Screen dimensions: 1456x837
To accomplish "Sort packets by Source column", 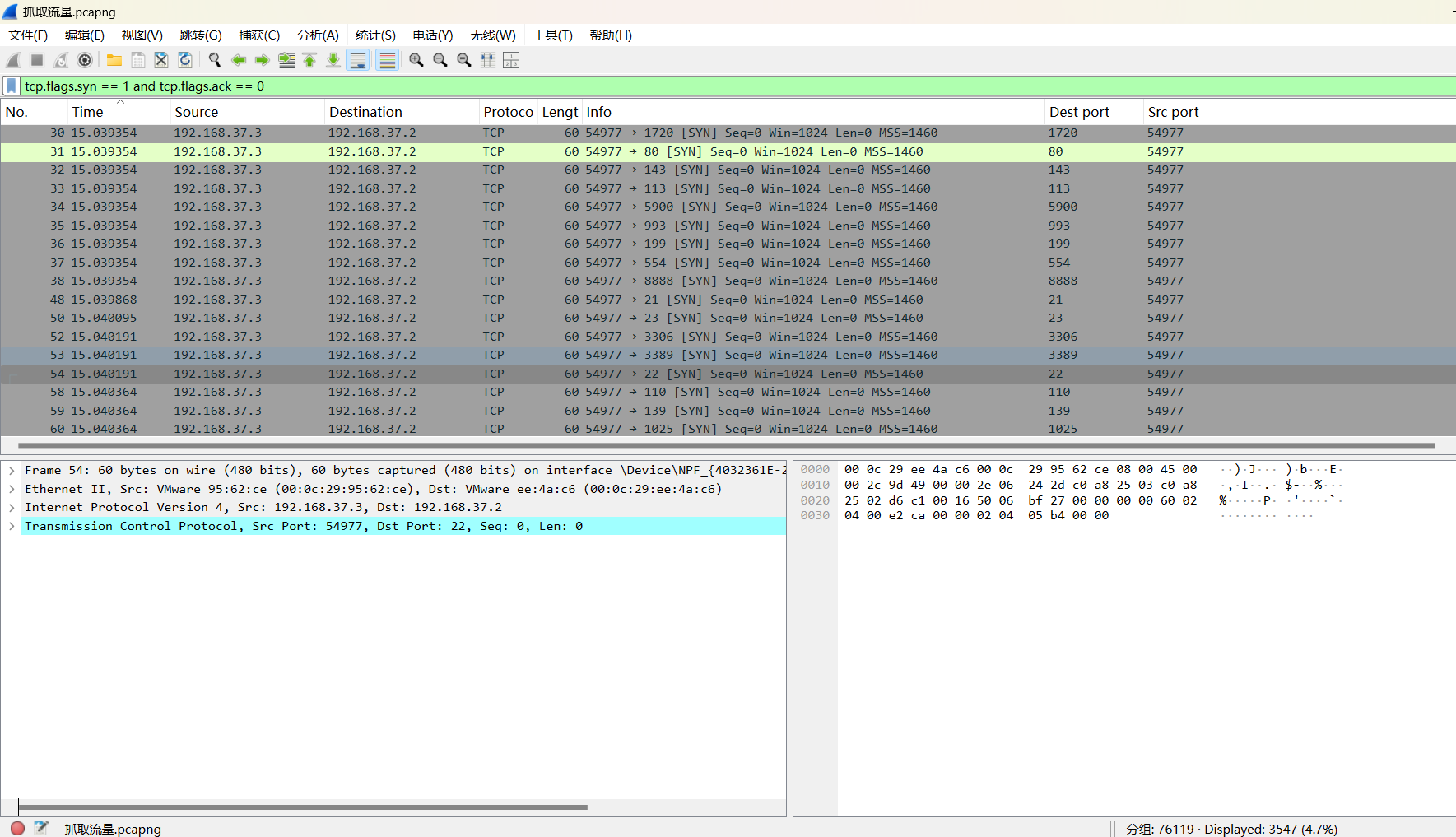I will tap(247, 112).
